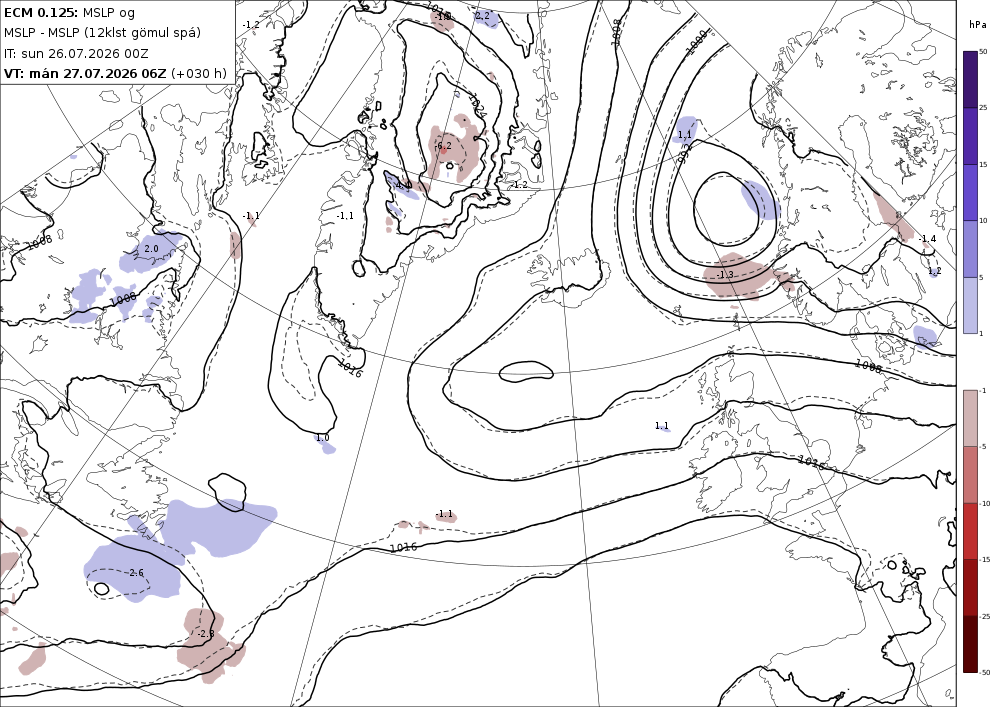
Task: Select the darkest maroon -25 to -50 legend swatch
Action: click(x=970, y=644)
